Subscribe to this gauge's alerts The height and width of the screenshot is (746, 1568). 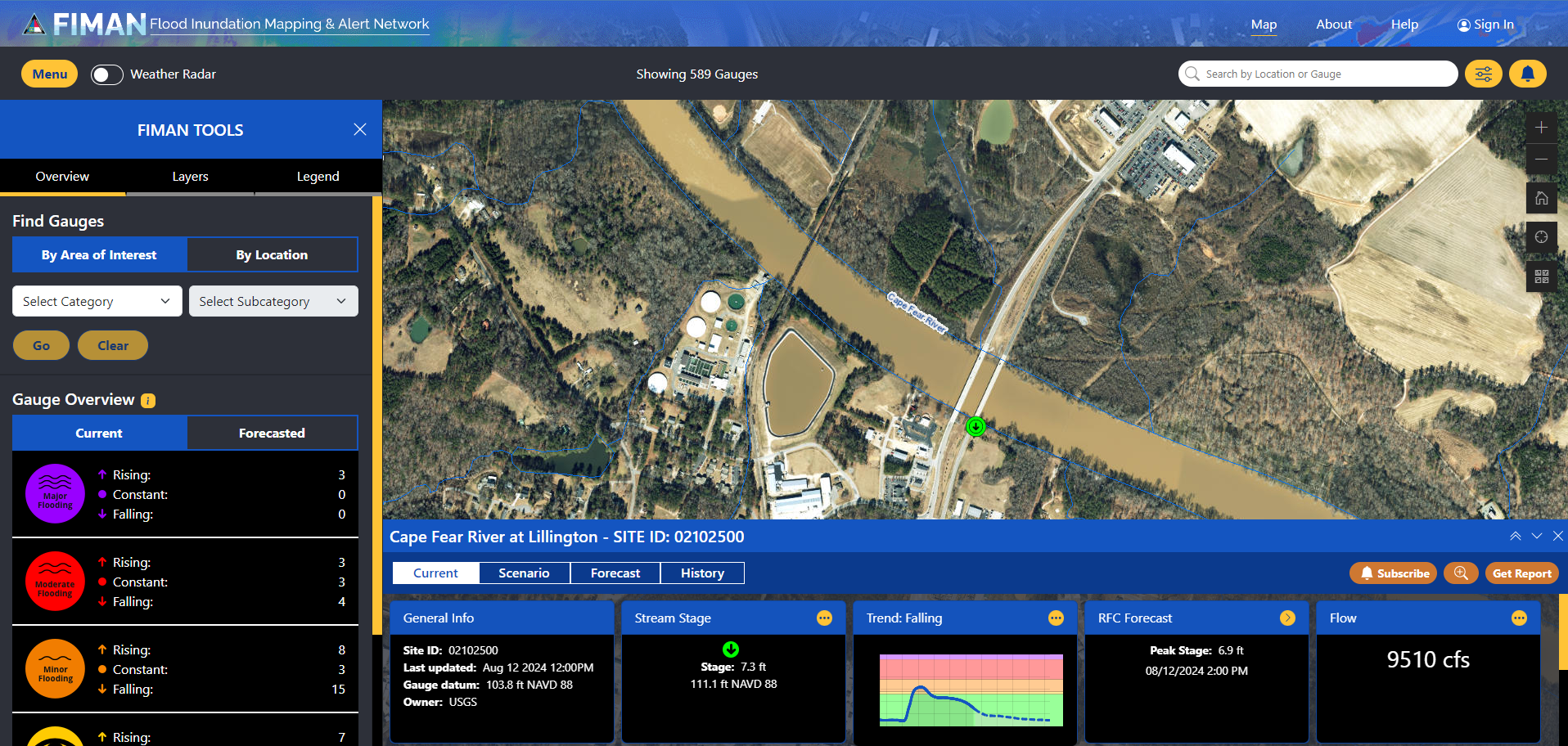(x=1394, y=573)
